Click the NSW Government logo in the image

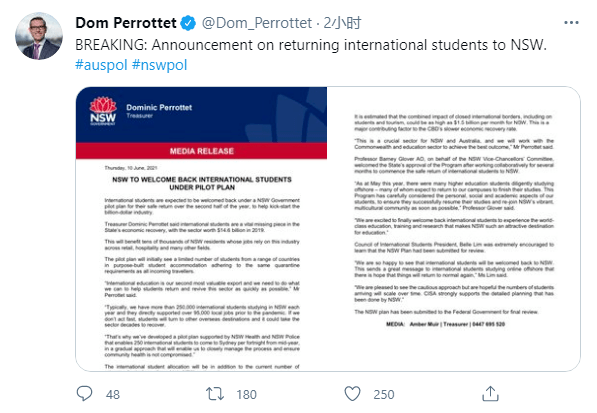(103, 111)
